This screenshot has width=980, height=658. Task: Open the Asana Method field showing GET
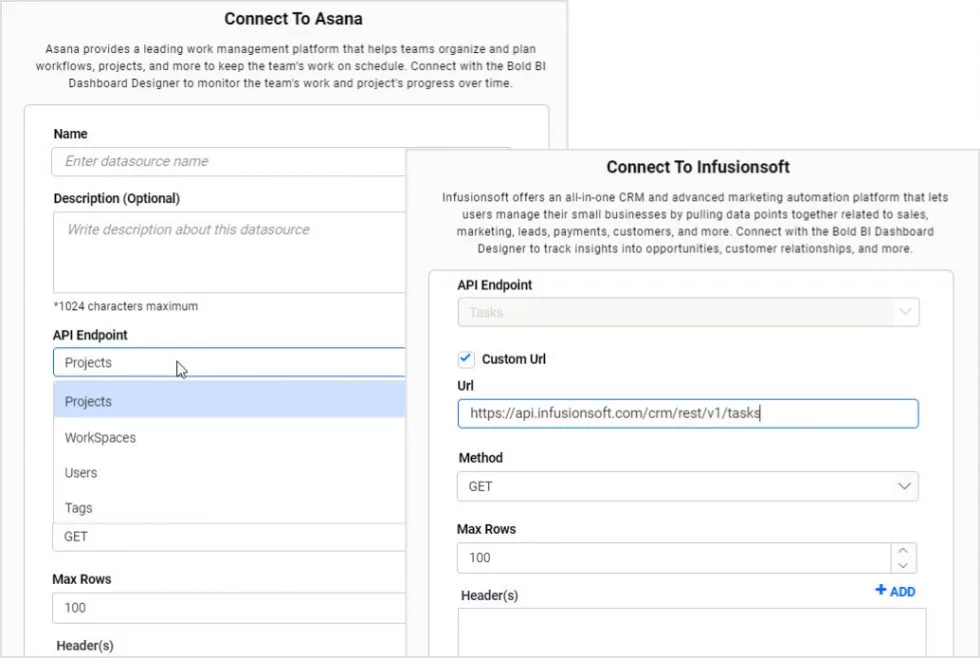click(x=230, y=537)
